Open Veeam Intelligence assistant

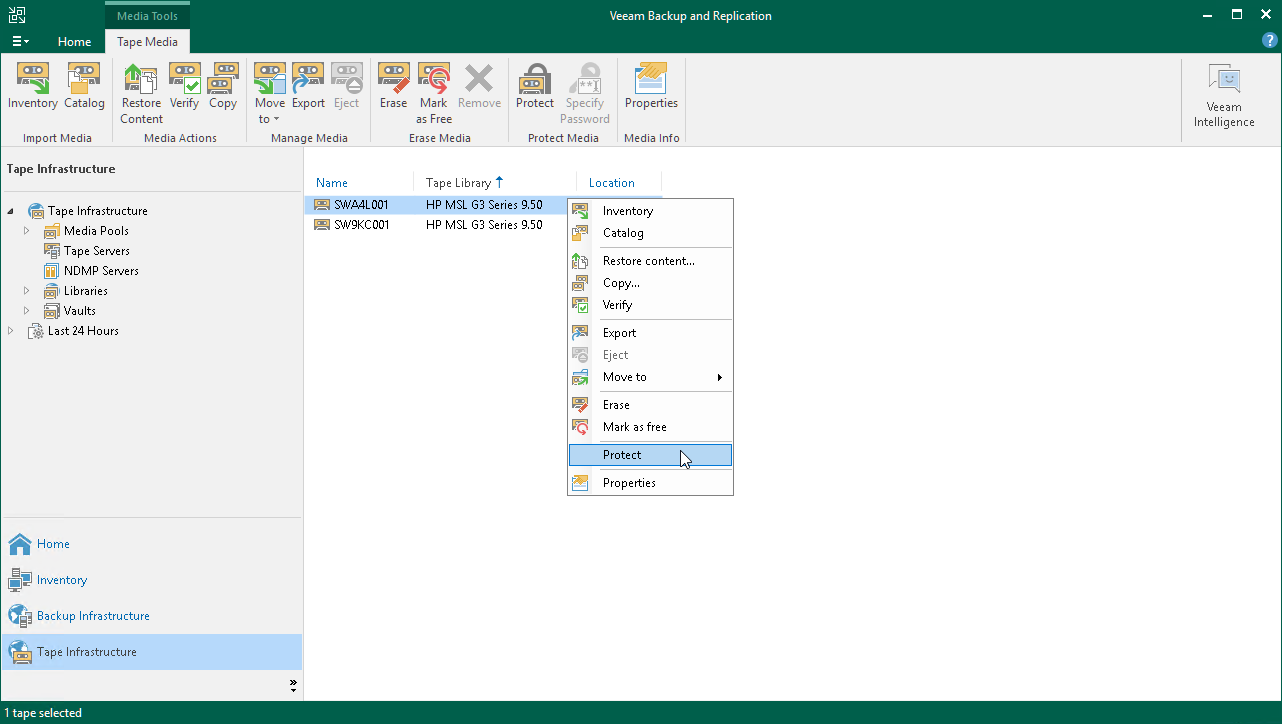[x=1224, y=96]
